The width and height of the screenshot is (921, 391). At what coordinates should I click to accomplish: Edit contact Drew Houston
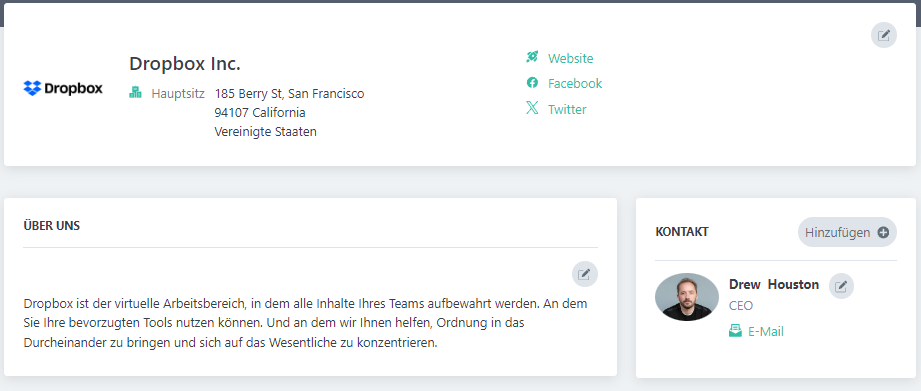(841, 286)
